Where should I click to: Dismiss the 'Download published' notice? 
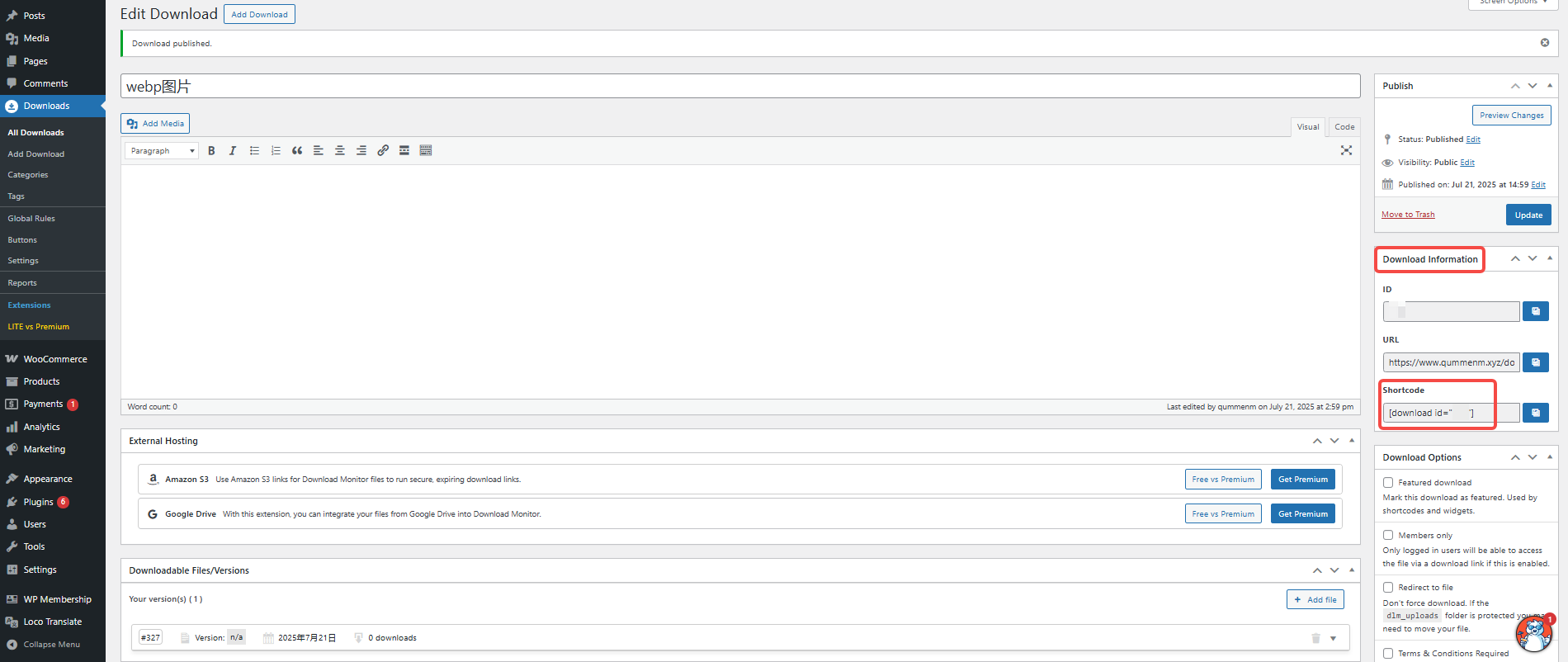click(1545, 43)
